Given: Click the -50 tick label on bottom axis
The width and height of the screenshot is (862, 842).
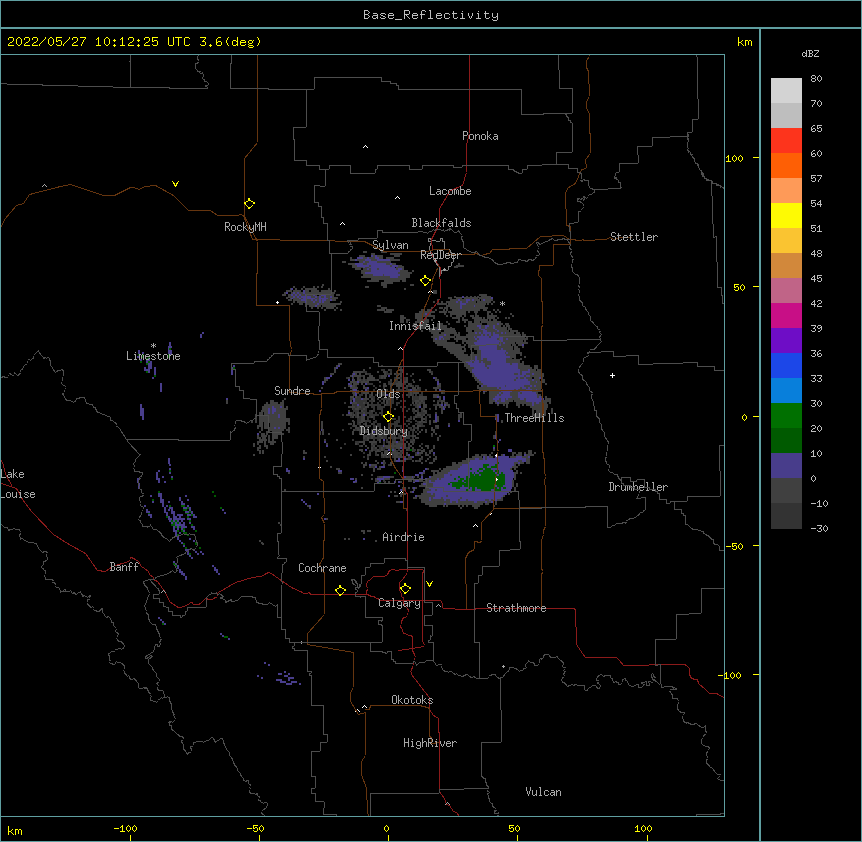Looking at the screenshot, I should 255,828.
